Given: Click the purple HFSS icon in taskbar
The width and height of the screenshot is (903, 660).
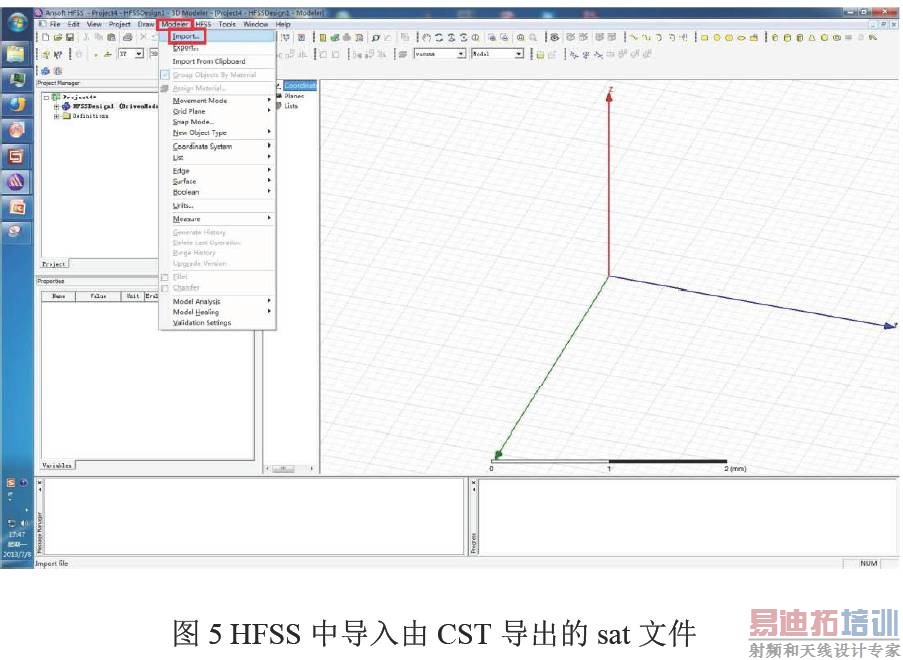Looking at the screenshot, I should coord(16,182).
